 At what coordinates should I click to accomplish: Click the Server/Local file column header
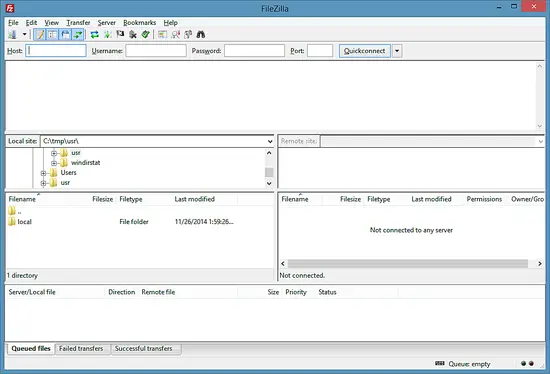(32, 292)
